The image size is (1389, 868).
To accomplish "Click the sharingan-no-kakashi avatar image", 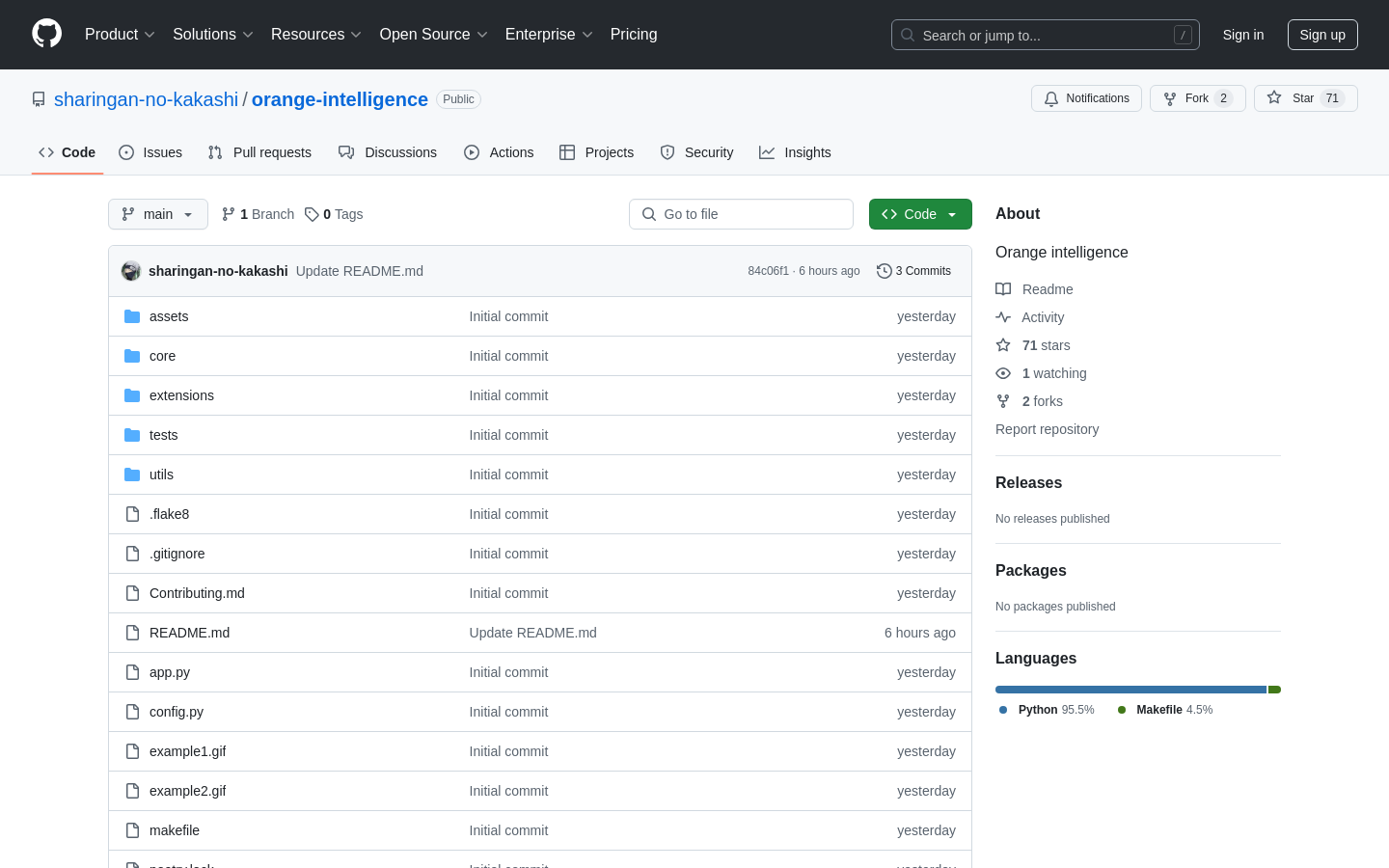I will point(131,271).
